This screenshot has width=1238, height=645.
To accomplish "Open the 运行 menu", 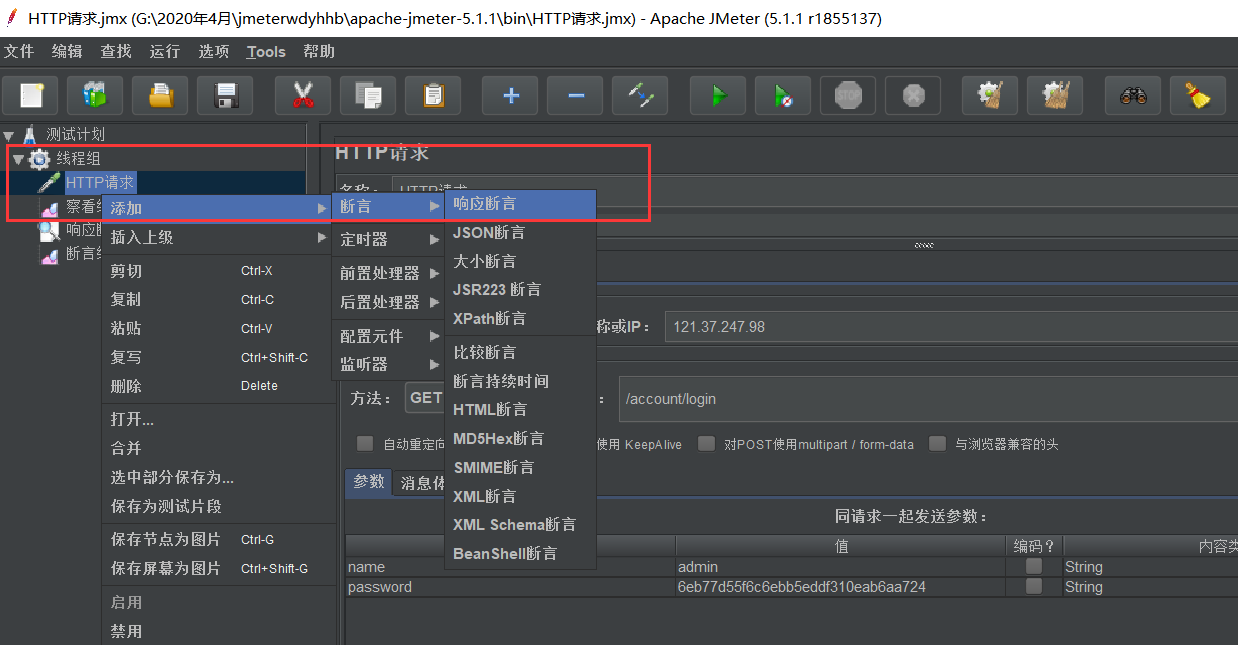I will point(165,51).
